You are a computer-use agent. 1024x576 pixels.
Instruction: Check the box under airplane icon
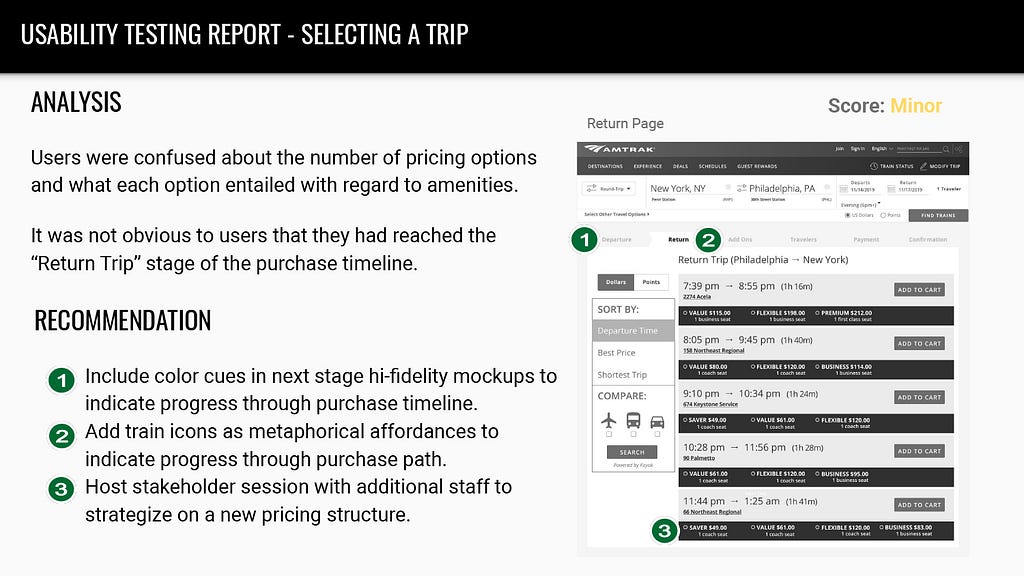pos(609,434)
